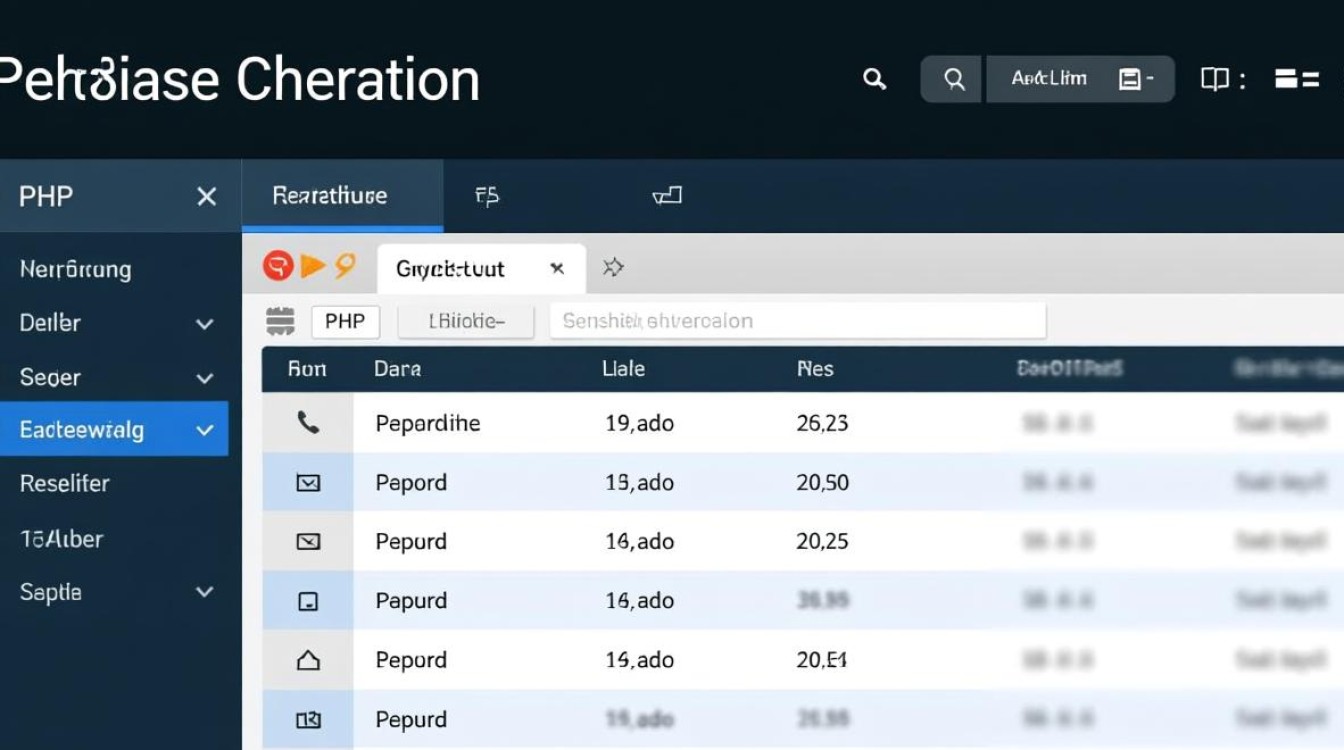Close the PHP sidebar panel
This screenshot has height=750, width=1344.
pyautogui.click(x=206, y=196)
